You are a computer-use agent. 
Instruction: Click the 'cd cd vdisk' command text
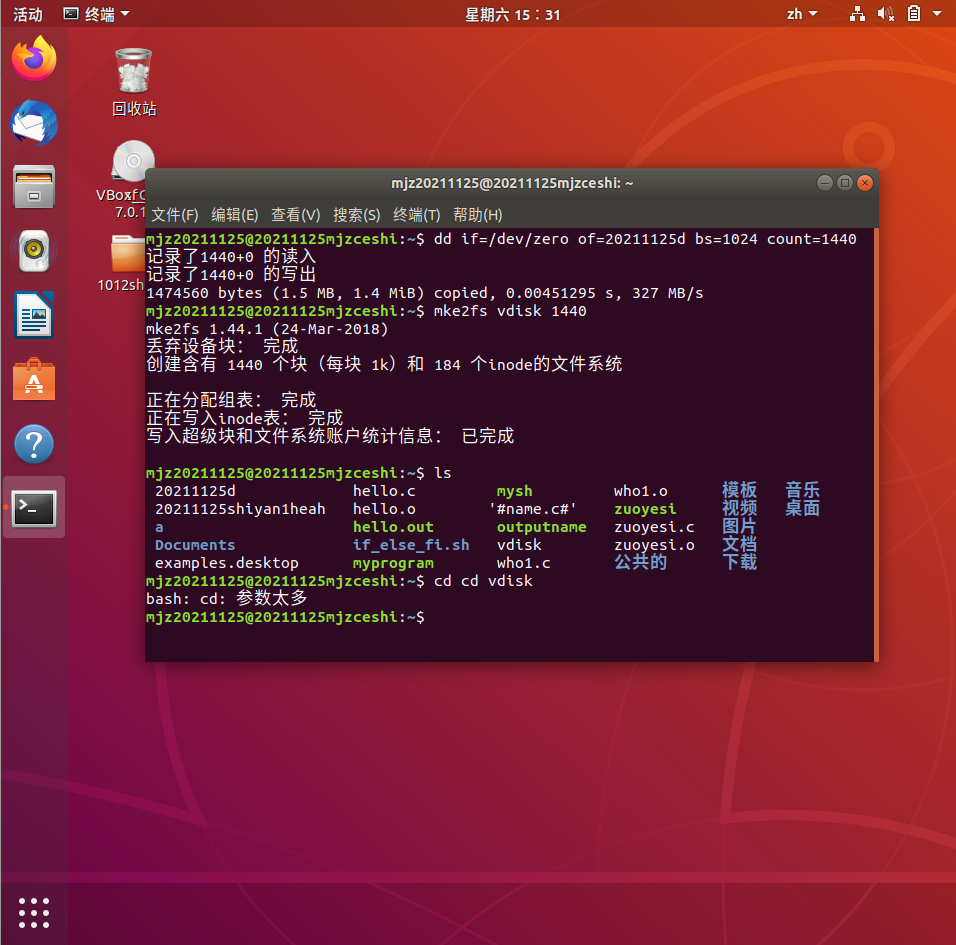(x=483, y=581)
